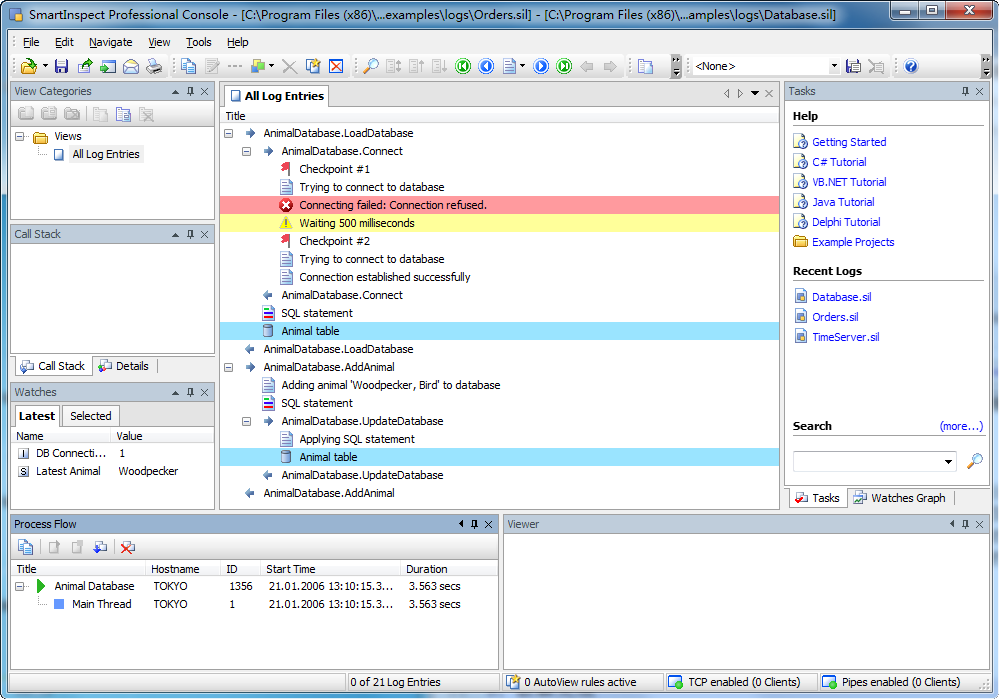Switch to the Watches Graph tab
Screen dimensions: 1000x700
click(901, 499)
